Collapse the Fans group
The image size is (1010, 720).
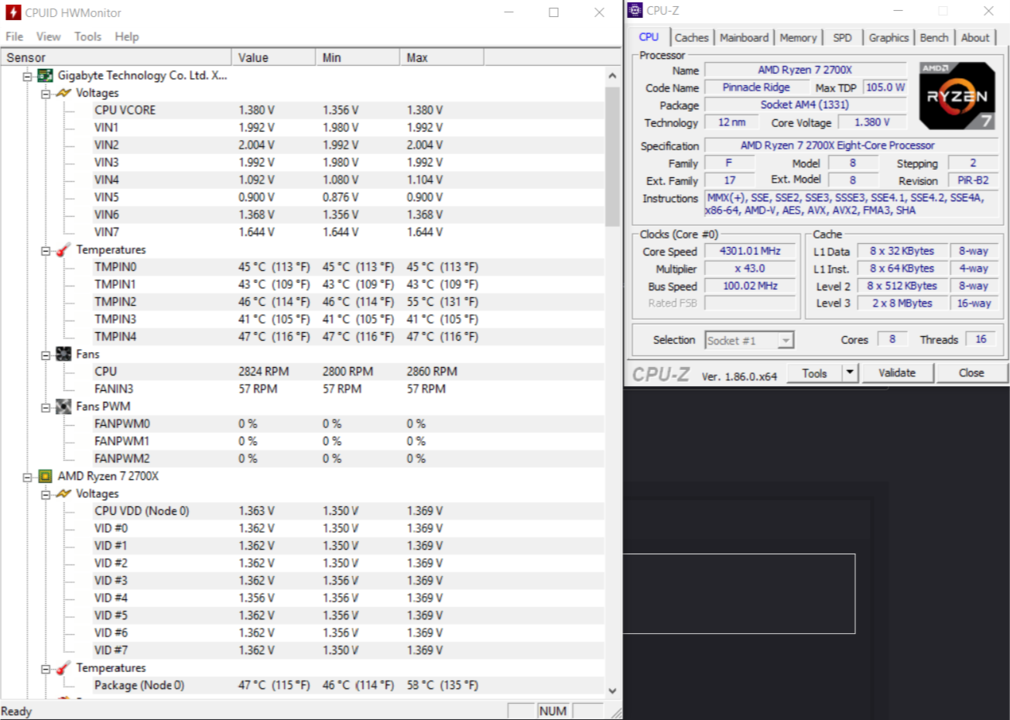(45, 355)
